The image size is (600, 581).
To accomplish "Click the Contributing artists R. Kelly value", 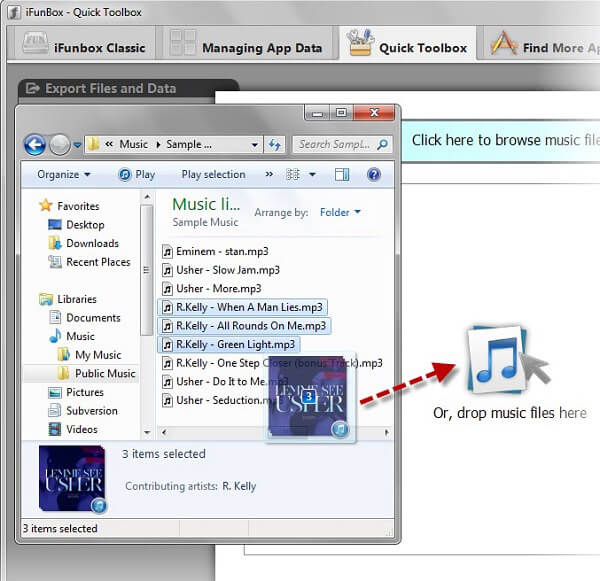I will (x=239, y=486).
